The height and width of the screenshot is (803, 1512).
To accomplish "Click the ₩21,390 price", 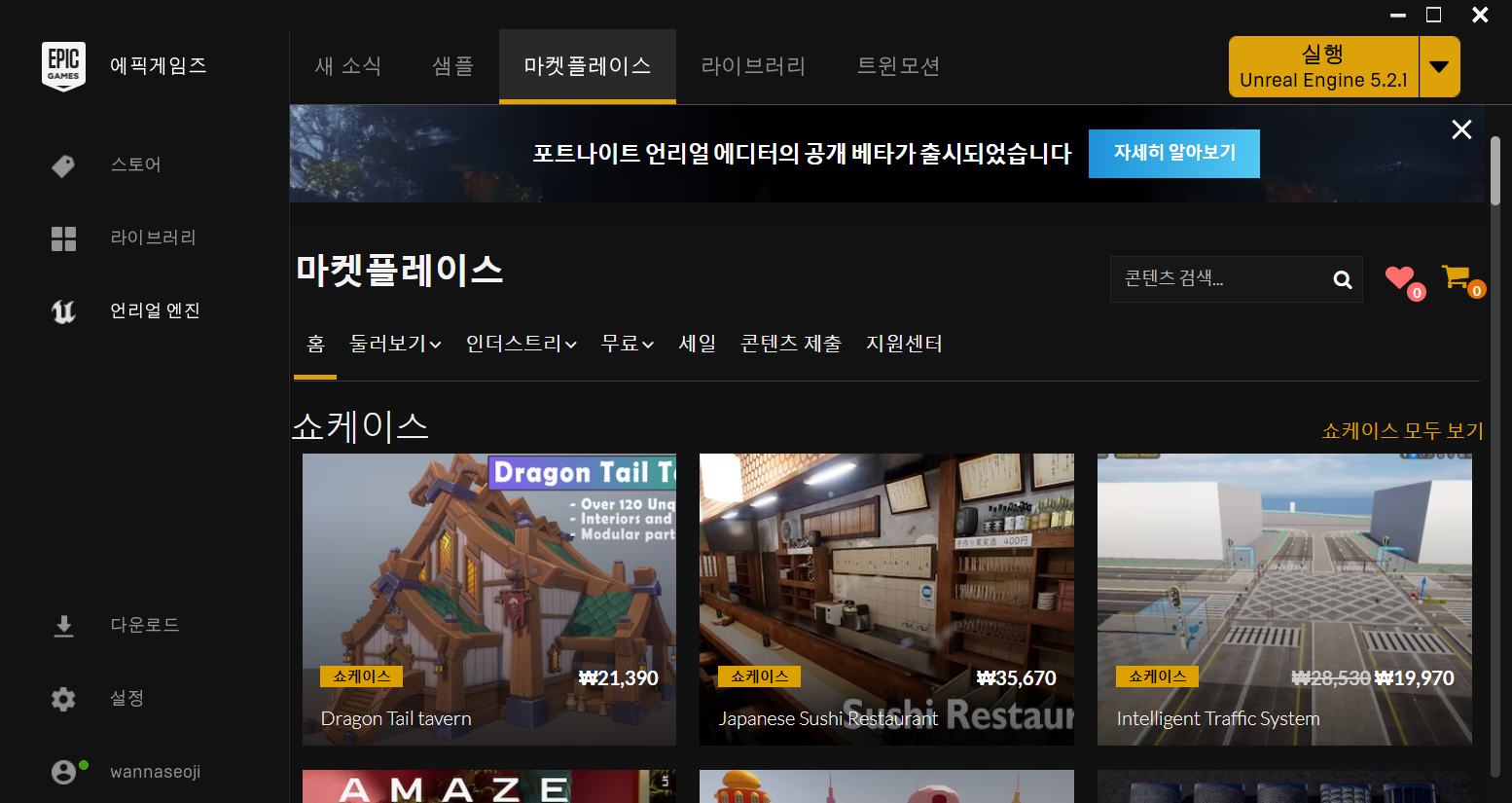I will coord(619,678).
